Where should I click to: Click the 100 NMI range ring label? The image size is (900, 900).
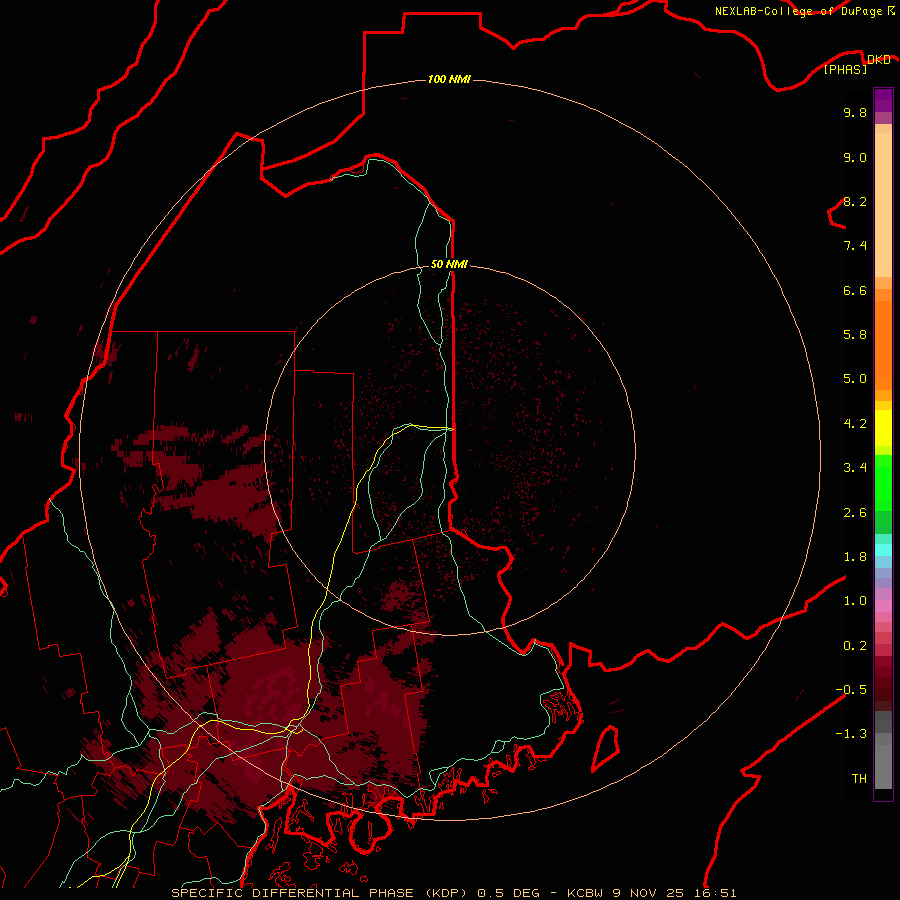(x=449, y=79)
